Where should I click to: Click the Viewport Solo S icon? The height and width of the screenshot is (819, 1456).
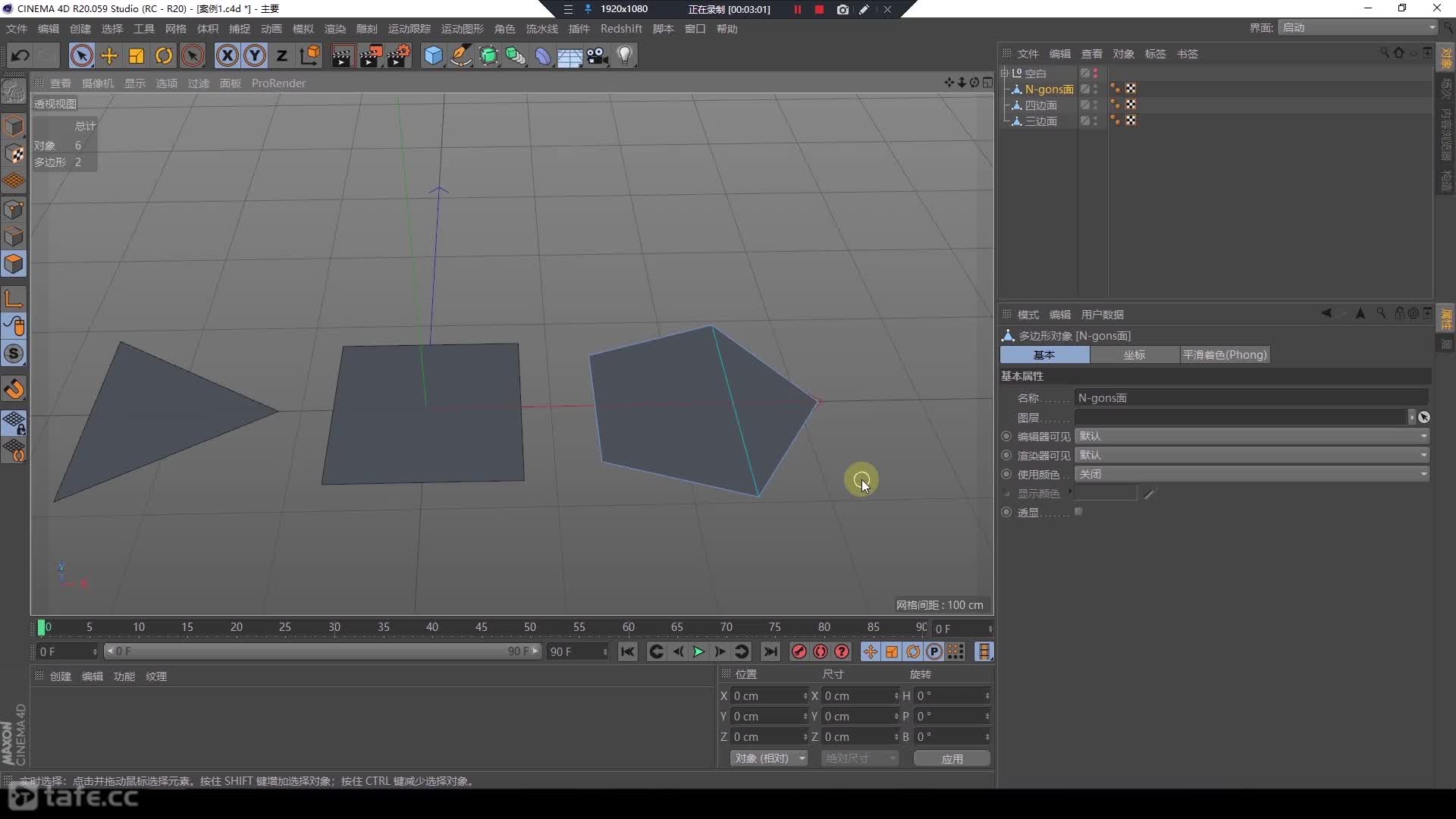[14, 354]
